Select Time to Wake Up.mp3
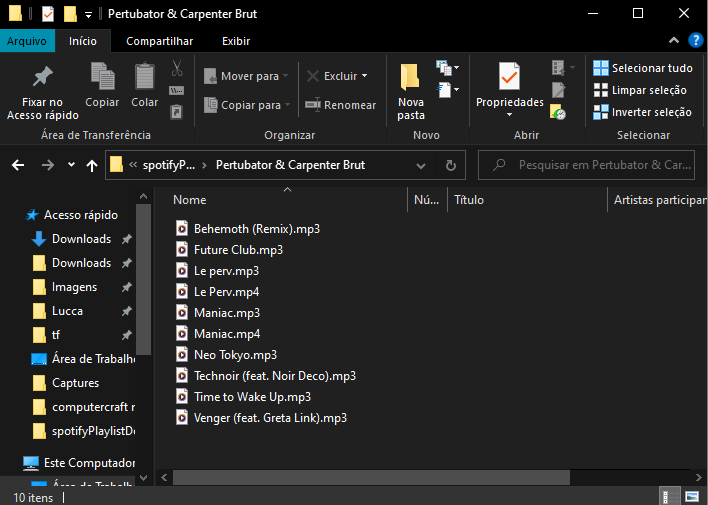 (243, 397)
